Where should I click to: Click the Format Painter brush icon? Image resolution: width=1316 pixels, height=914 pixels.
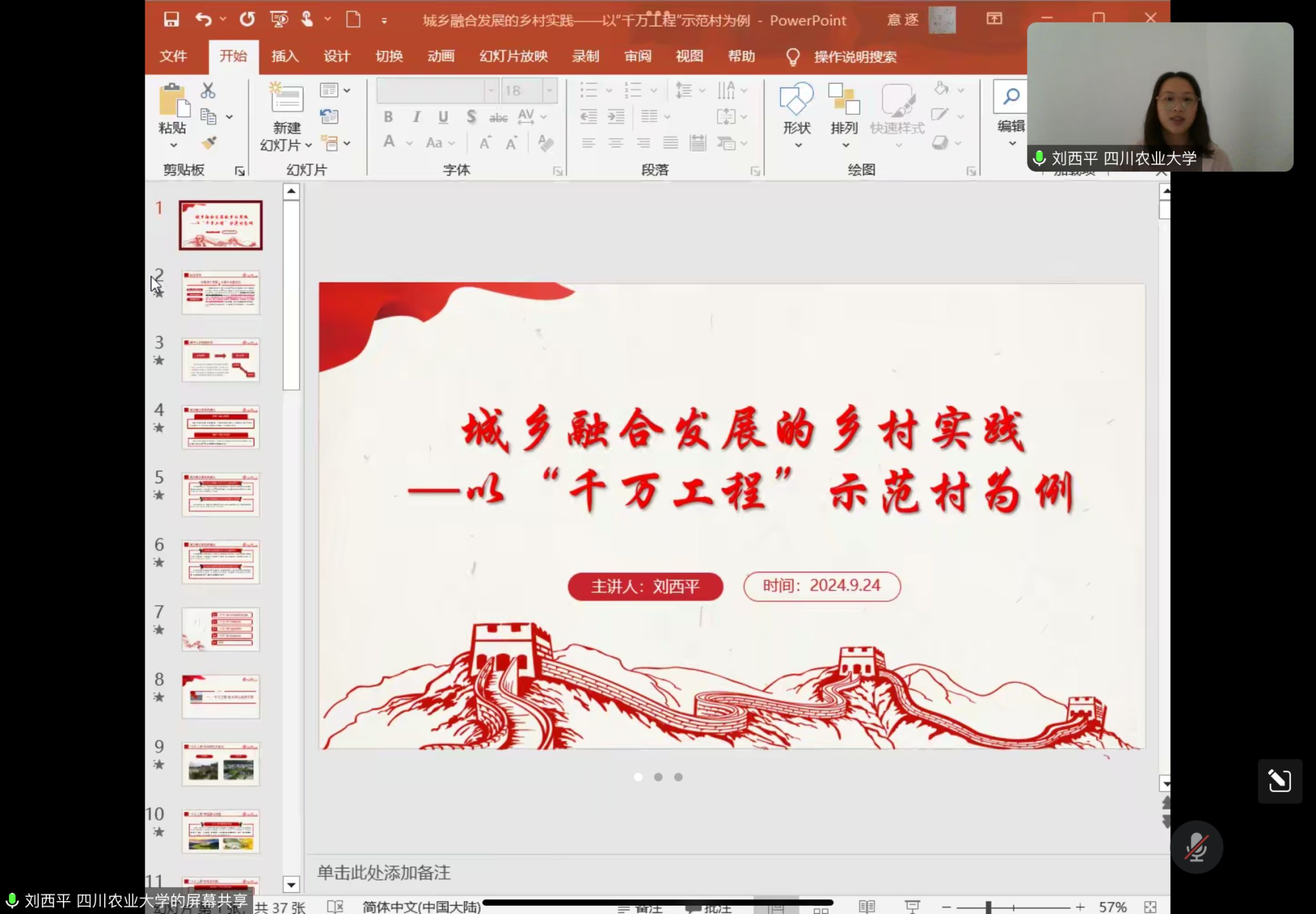[x=209, y=143]
